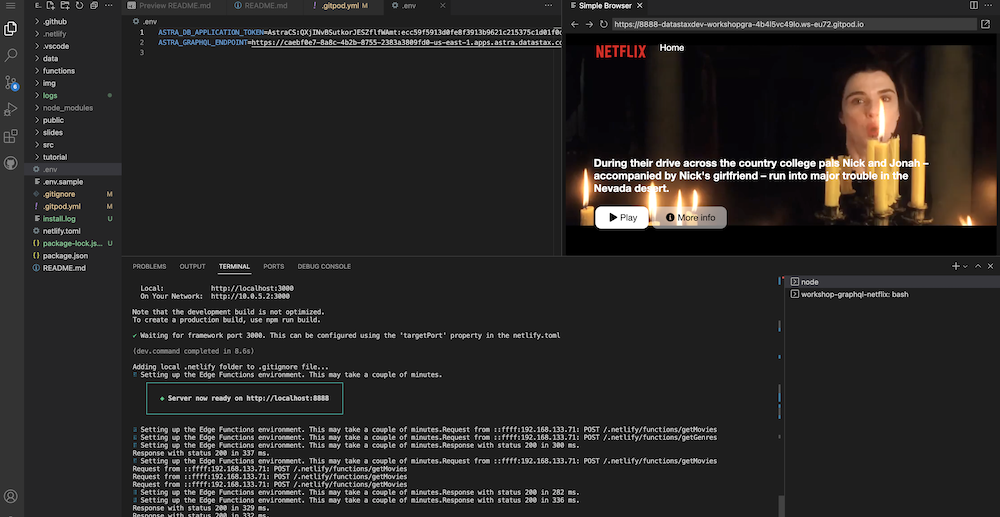The height and width of the screenshot is (517, 1000).
Task: Maximize the terminal panel
Action: click(978, 266)
